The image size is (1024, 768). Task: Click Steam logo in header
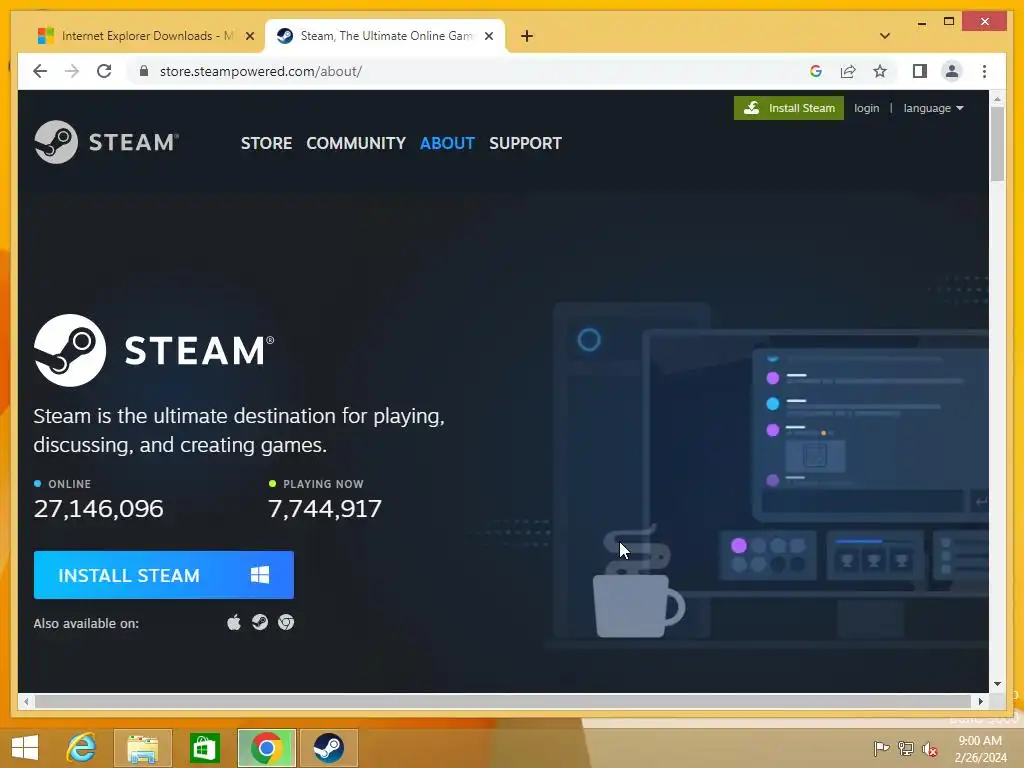tap(106, 142)
